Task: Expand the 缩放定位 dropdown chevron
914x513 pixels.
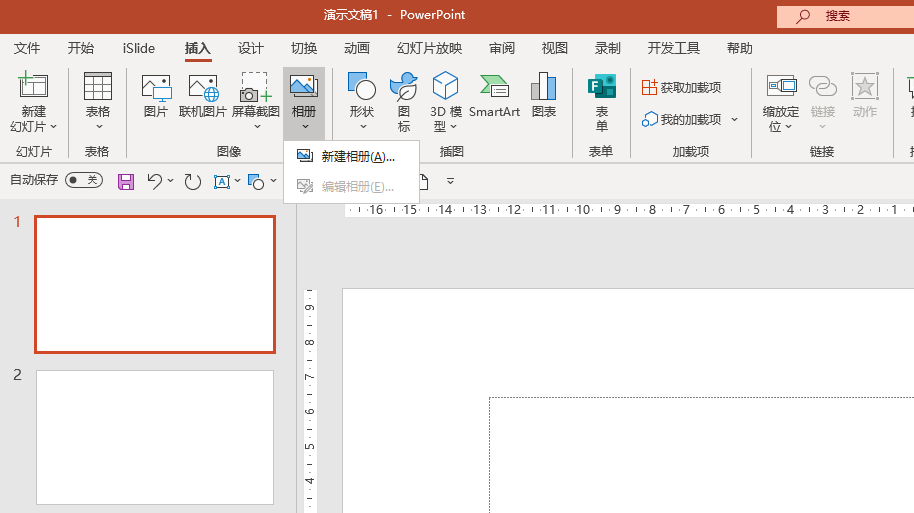Action: (x=789, y=127)
